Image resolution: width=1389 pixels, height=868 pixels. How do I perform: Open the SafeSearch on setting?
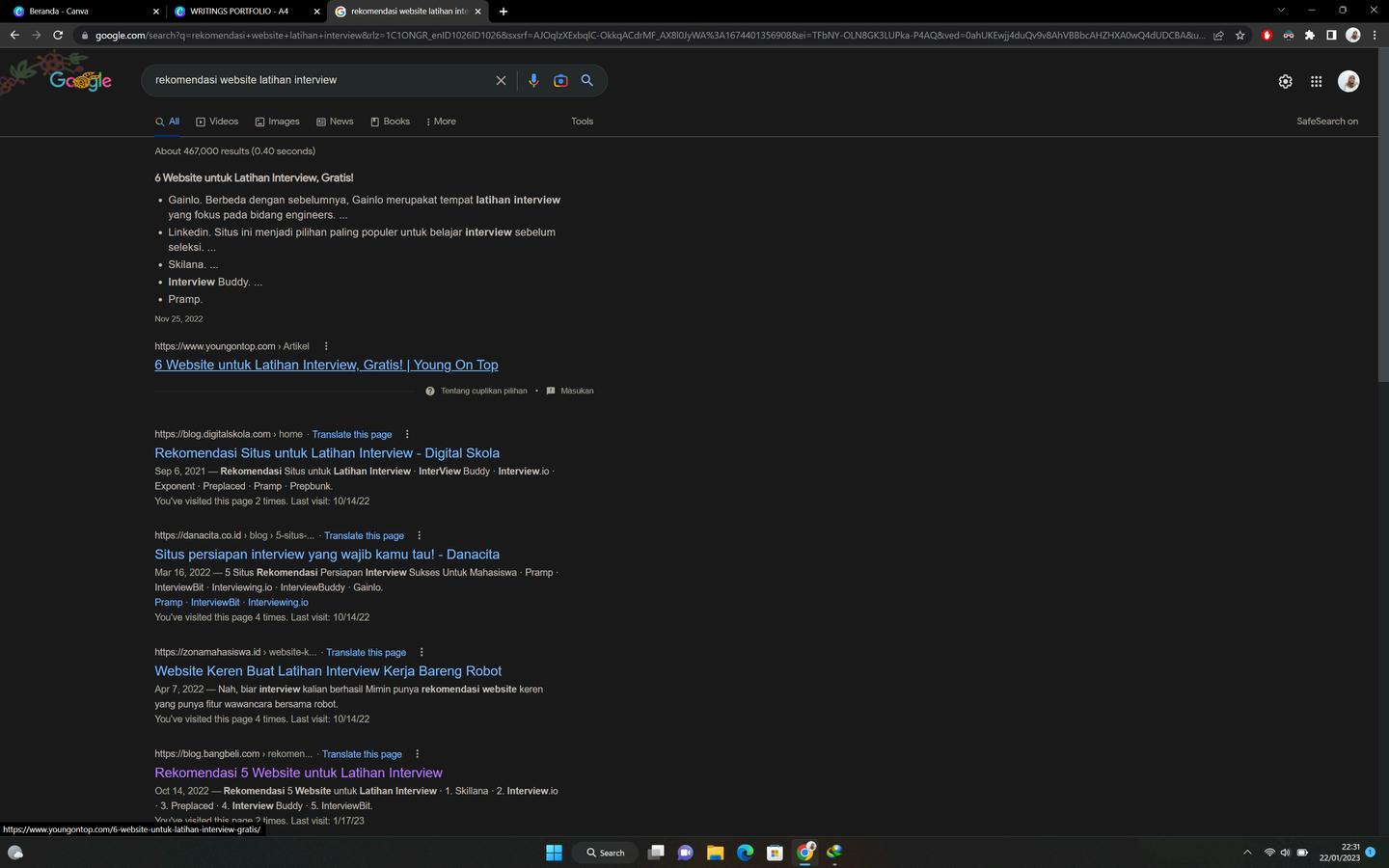point(1327,122)
